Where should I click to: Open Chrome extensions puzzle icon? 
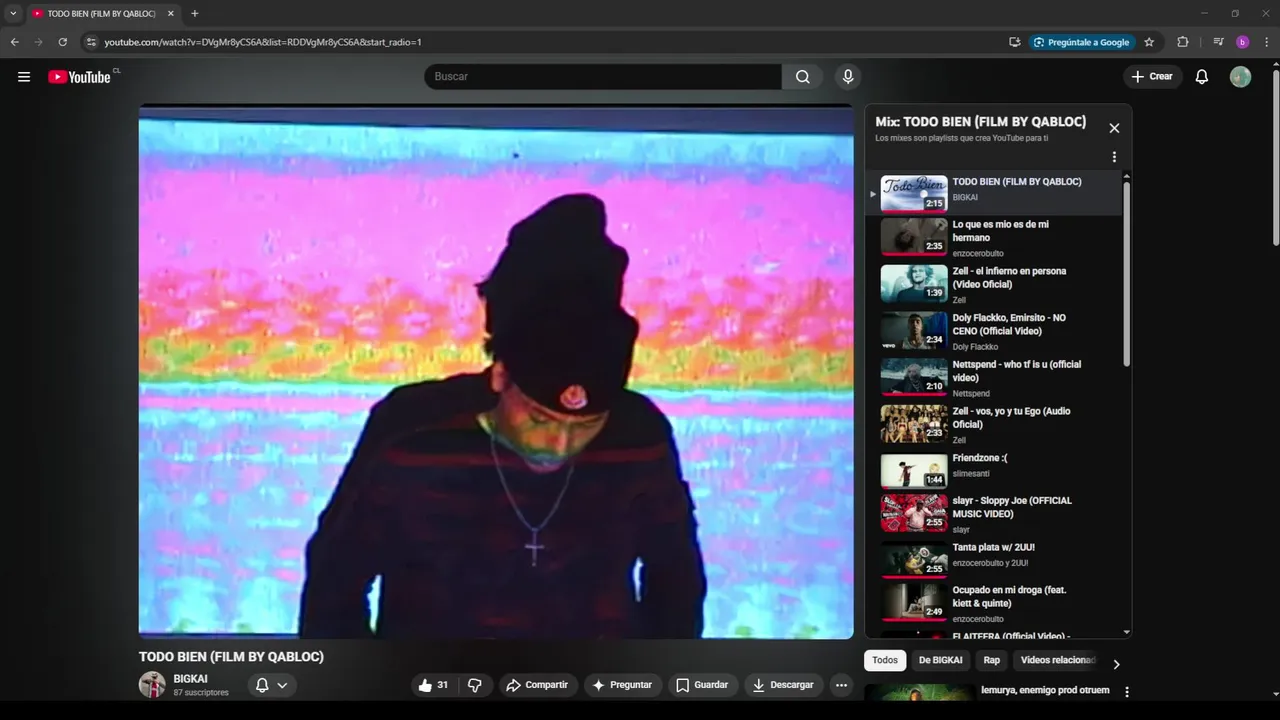[x=1183, y=42]
